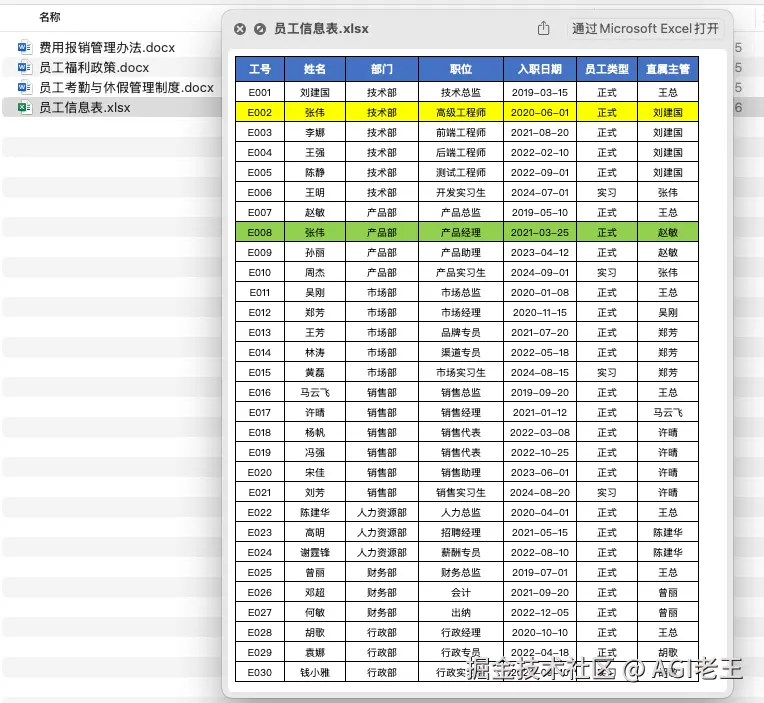Click the 出纳 cell
The image size is (764, 703).
(461, 611)
